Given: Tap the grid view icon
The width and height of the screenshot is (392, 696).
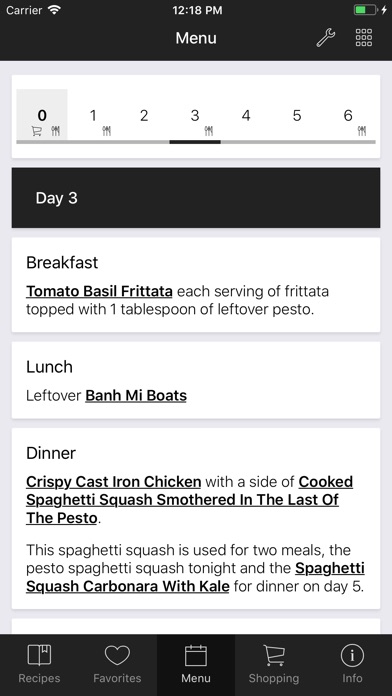Looking at the screenshot, I should coord(364,38).
